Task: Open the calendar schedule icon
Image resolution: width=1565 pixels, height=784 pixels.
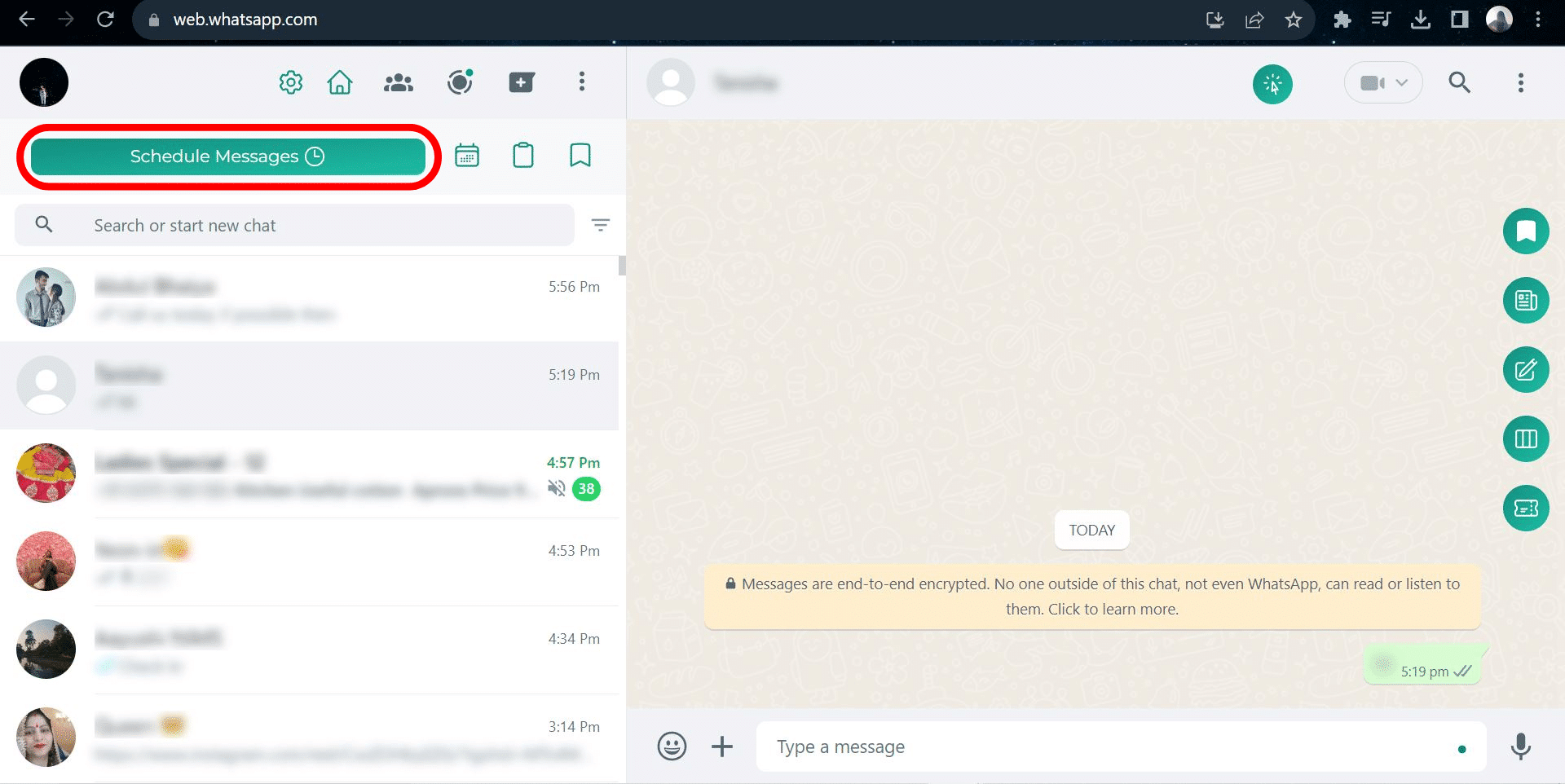Action: (x=467, y=155)
